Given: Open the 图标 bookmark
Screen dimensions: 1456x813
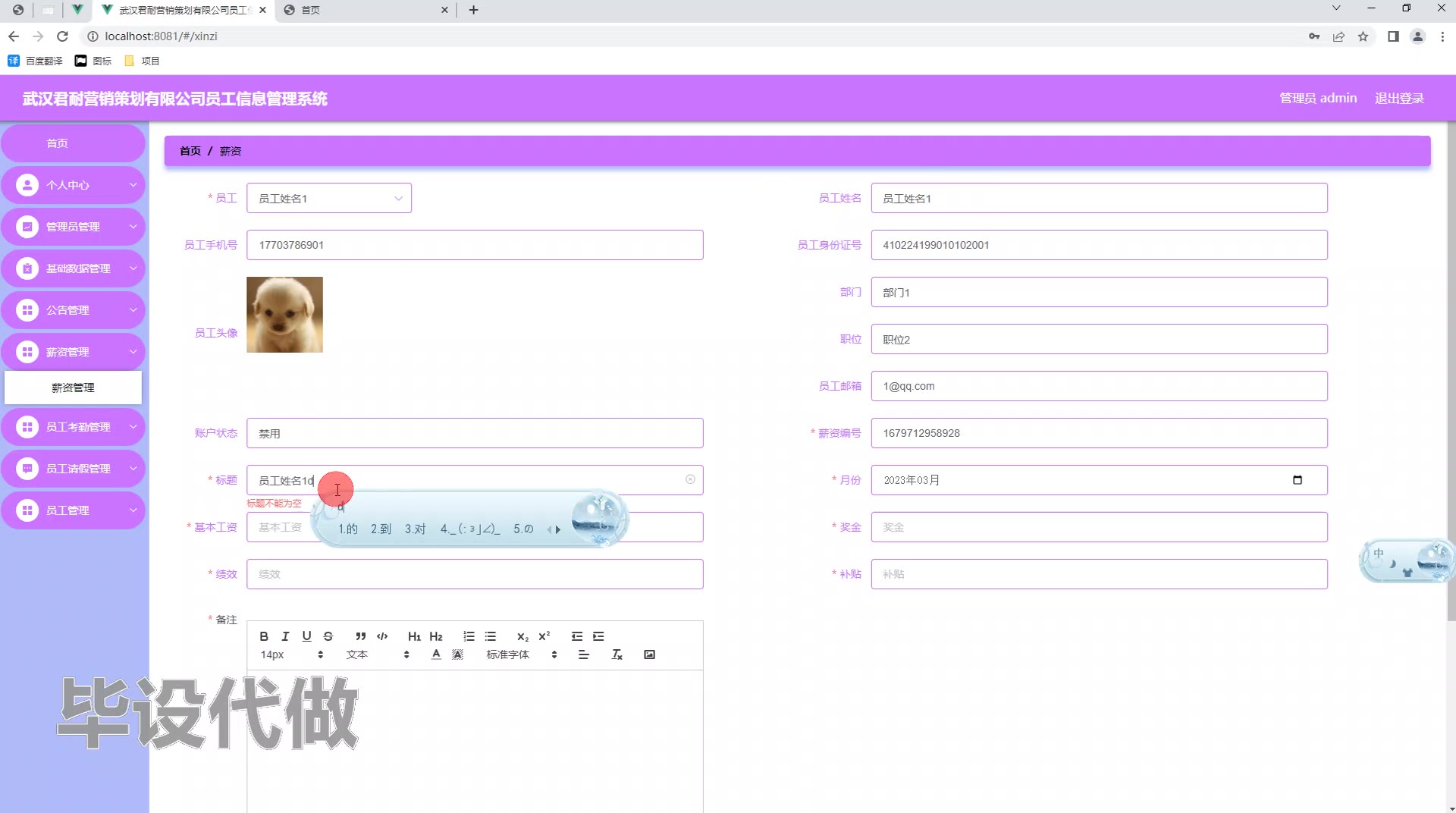Looking at the screenshot, I should click(93, 61).
